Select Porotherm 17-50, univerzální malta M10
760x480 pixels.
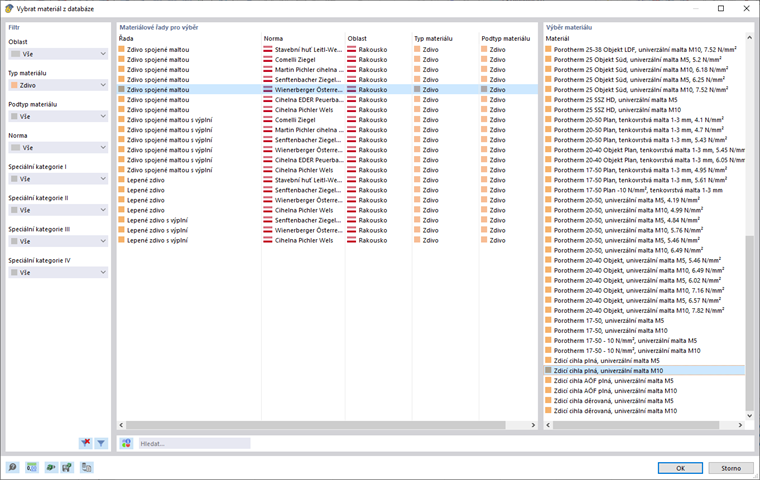645,330
